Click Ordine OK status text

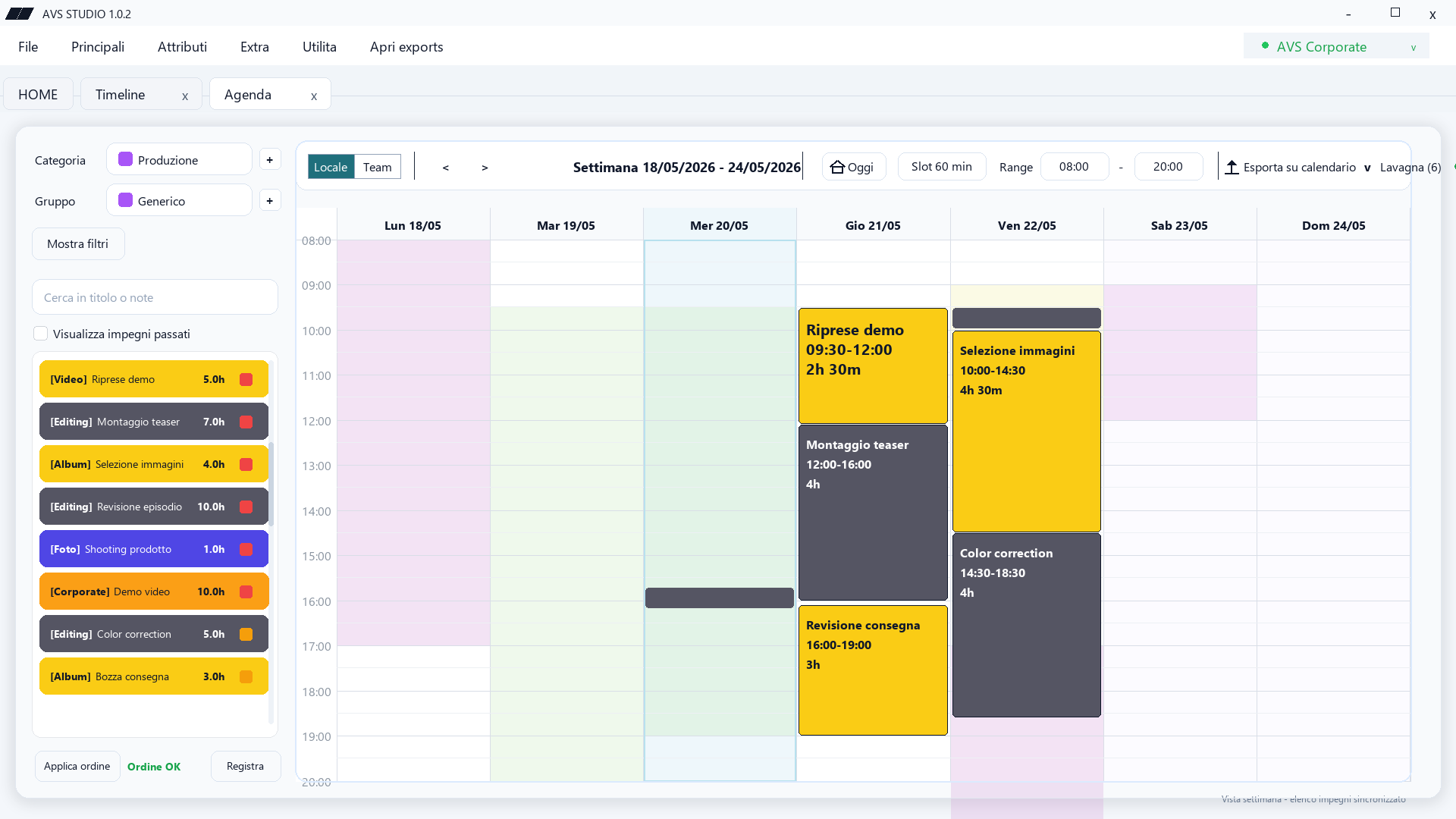[154, 767]
